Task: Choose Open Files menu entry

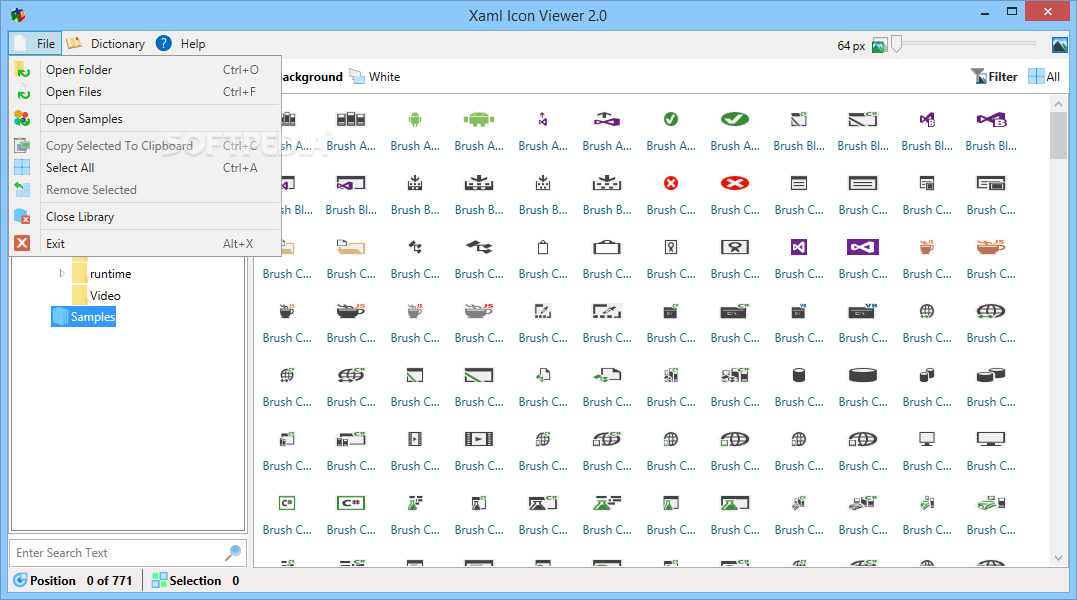Action: [146, 91]
